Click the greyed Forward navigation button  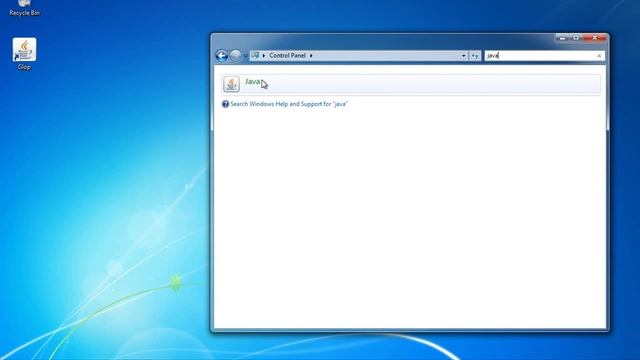click(x=236, y=56)
